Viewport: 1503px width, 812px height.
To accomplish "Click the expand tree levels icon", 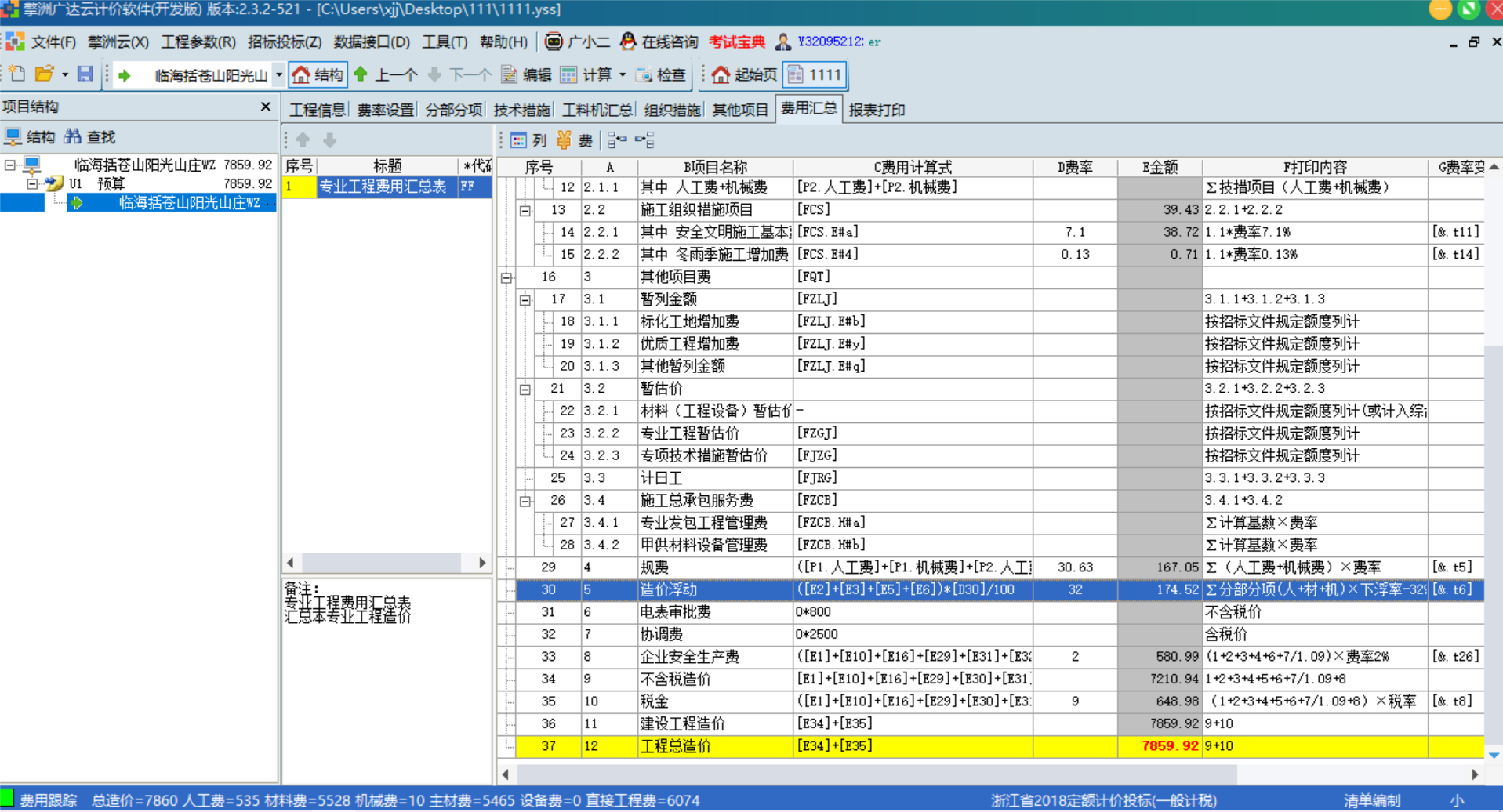I will pyautogui.click(x=618, y=140).
